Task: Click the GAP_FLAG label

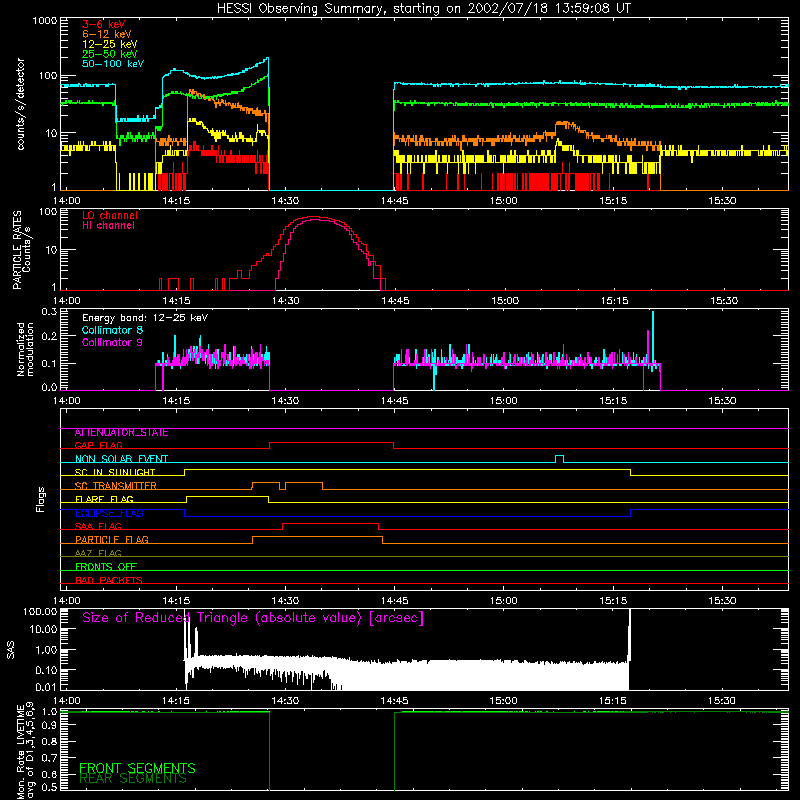Action: [98, 445]
